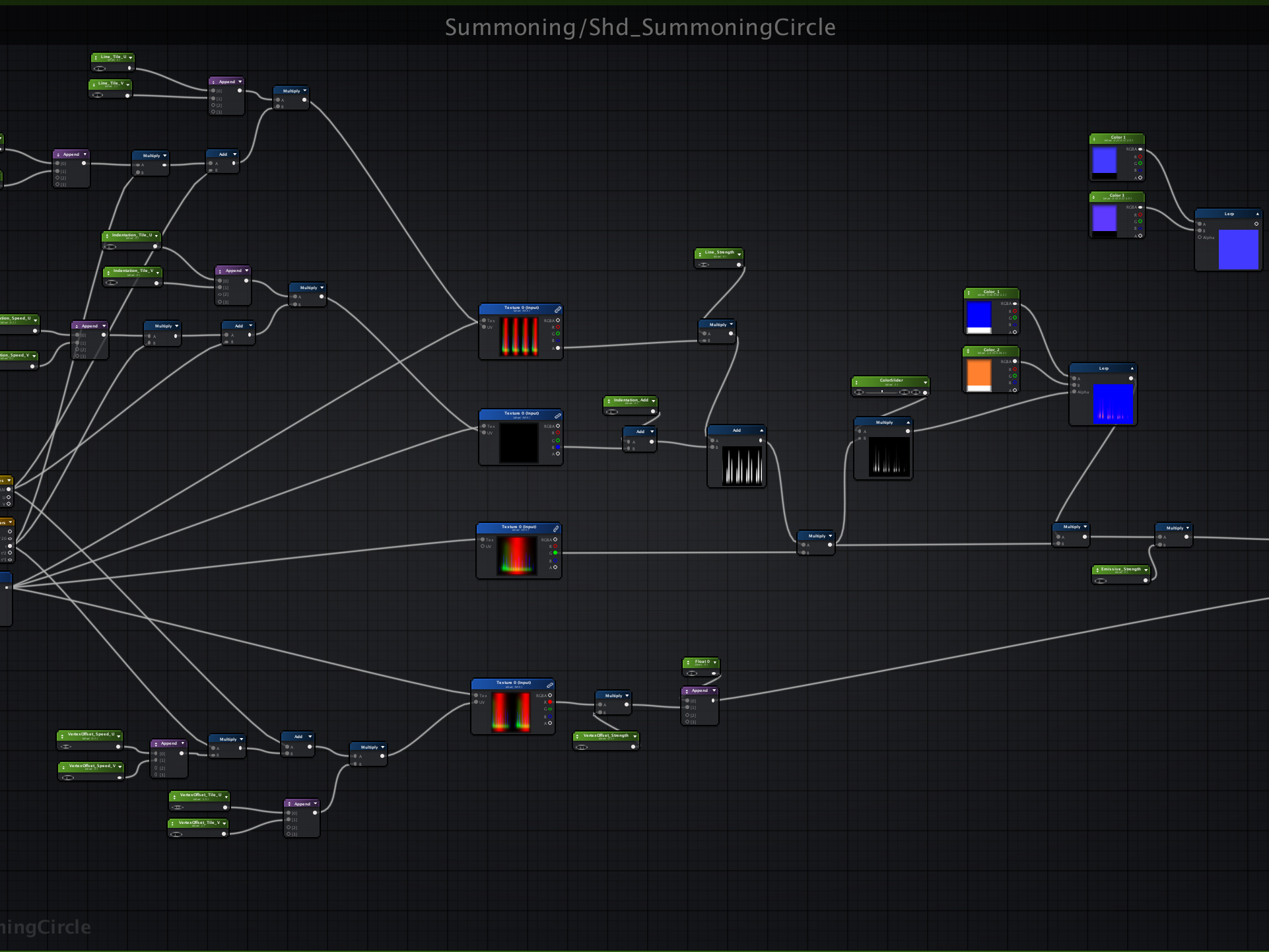This screenshot has height=952, width=1269.
Task: Open ColorSlider node dropdown arrow
Action: click(x=925, y=382)
